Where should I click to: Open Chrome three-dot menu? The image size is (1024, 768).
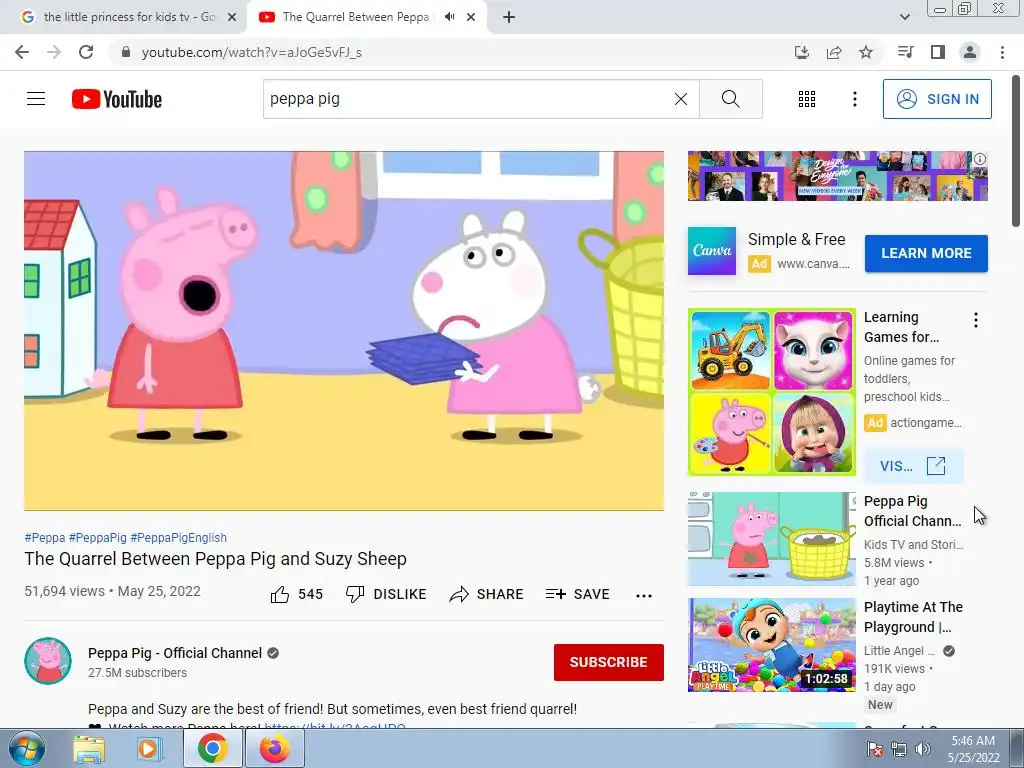pos(1002,52)
